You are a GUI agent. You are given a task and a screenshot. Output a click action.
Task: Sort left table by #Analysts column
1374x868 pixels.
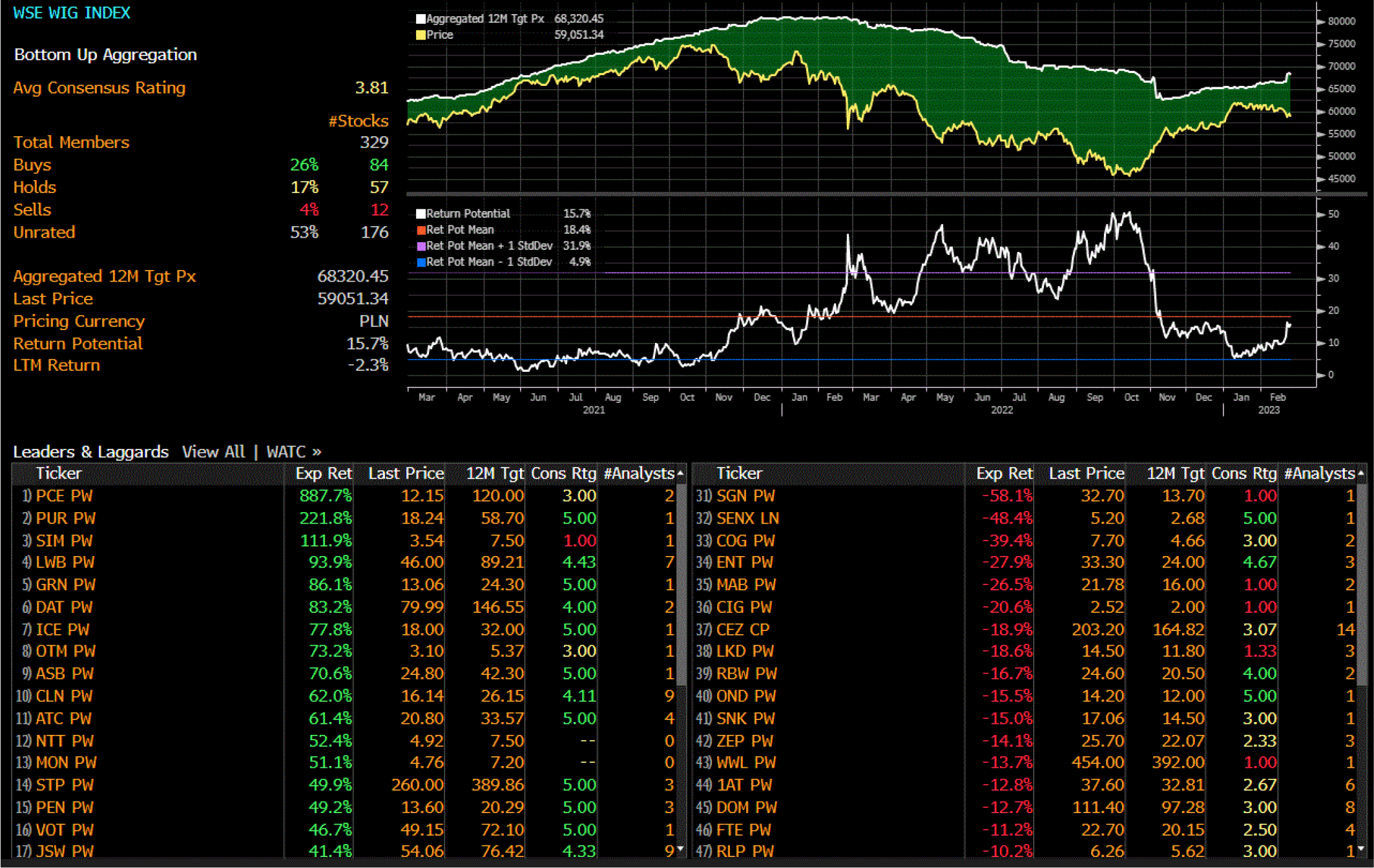[x=640, y=473]
